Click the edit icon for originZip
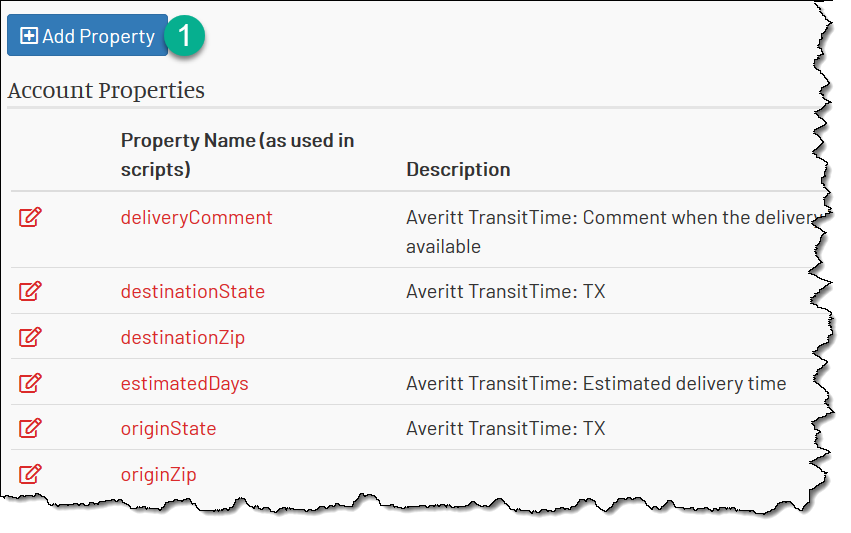Image resolution: width=851 pixels, height=533 pixels. (x=30, y=474)
